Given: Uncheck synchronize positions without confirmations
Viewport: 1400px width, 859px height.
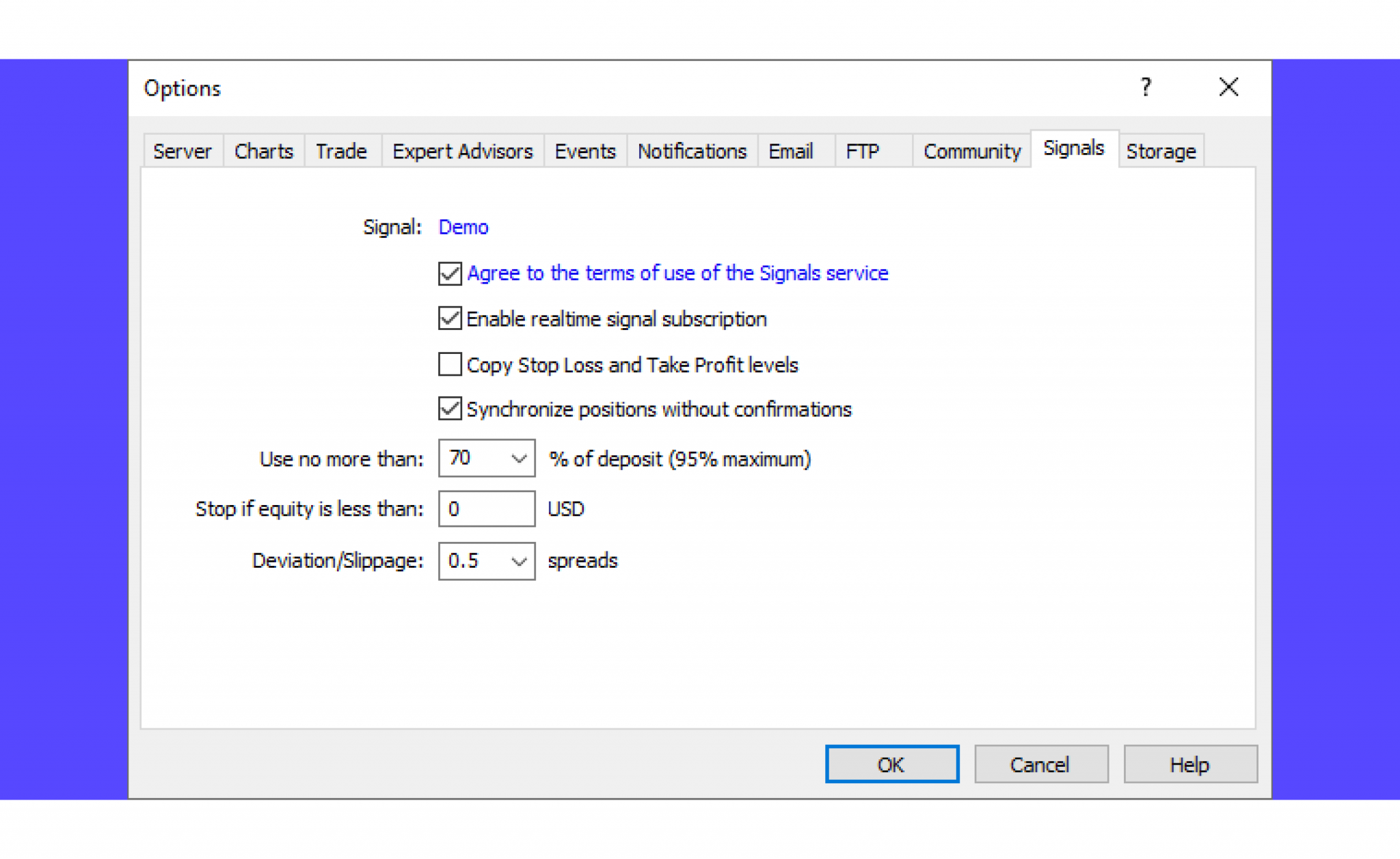Looking at the screenshot, I should [449, 409].
